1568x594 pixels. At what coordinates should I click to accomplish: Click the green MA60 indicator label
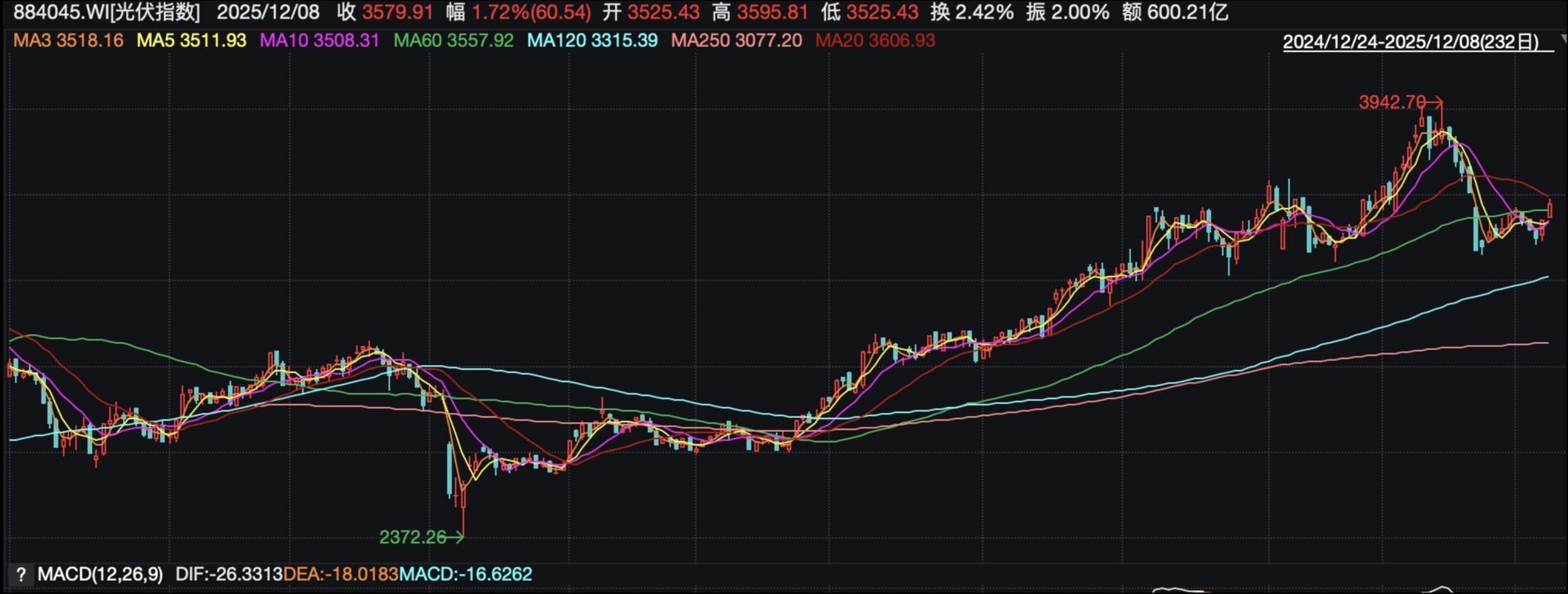point(453,40)
